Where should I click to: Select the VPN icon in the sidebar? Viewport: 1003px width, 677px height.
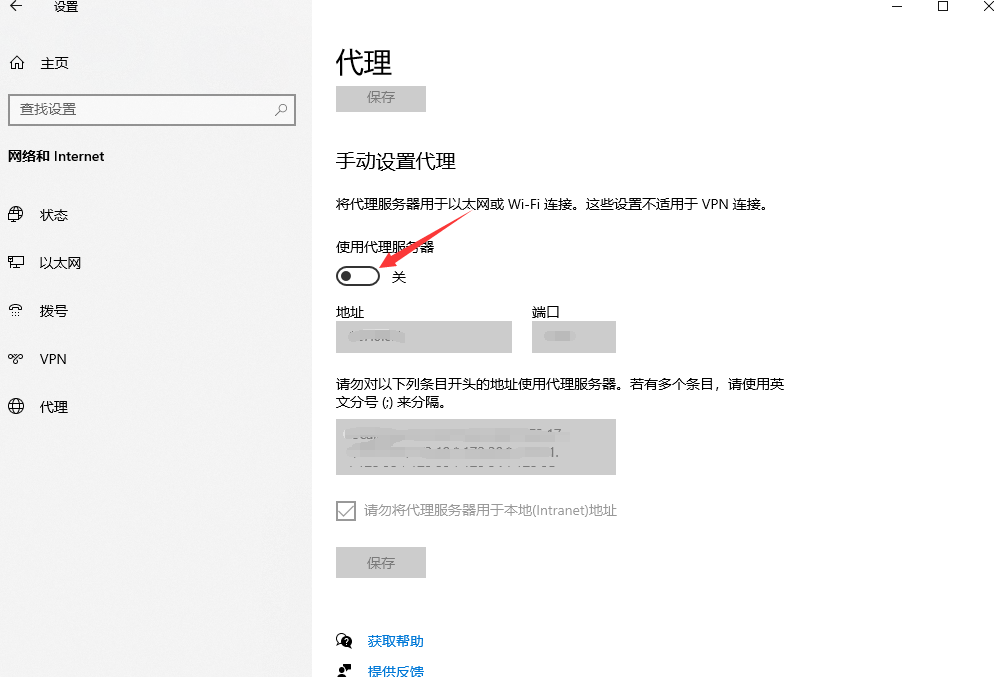[x=17, y=358]
